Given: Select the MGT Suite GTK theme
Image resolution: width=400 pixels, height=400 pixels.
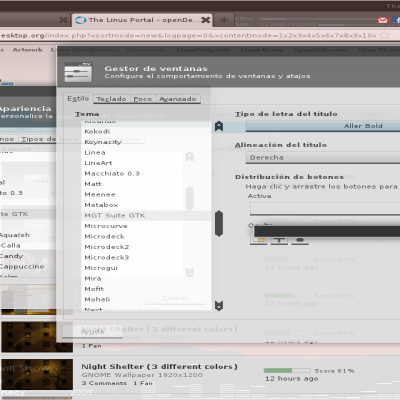Looking at the screenshot, I should point(147,215).
